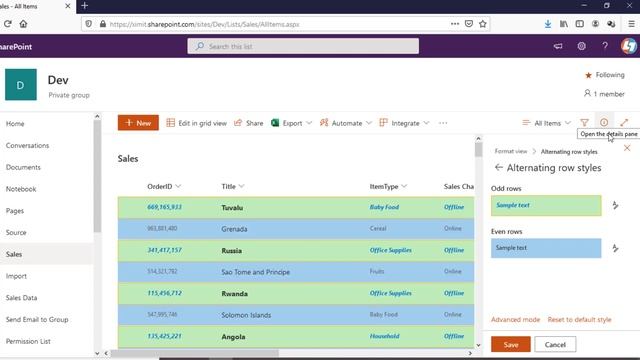Expand the Automate menu
The width and height of the screenshot is (640, 360).
click(346, 123)
